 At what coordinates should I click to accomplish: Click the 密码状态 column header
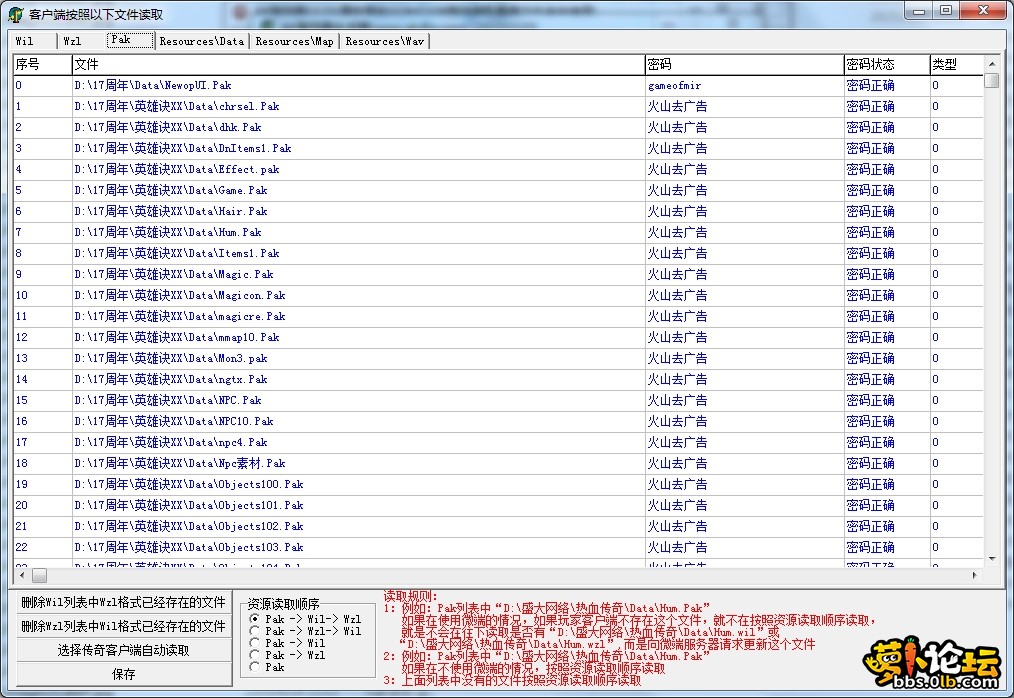[887, 64]
